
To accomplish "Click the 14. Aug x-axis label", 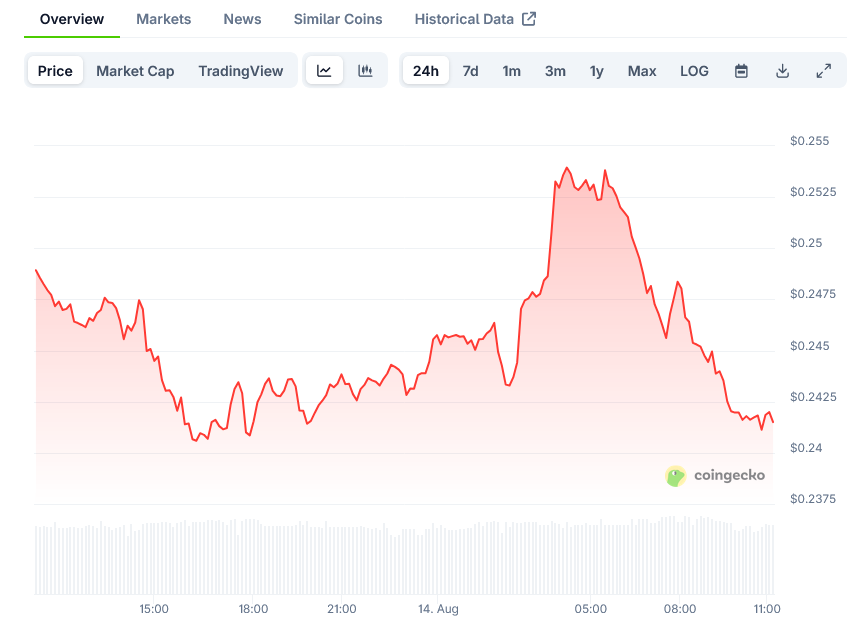I will pyautogui.click(x=438, y=609).
